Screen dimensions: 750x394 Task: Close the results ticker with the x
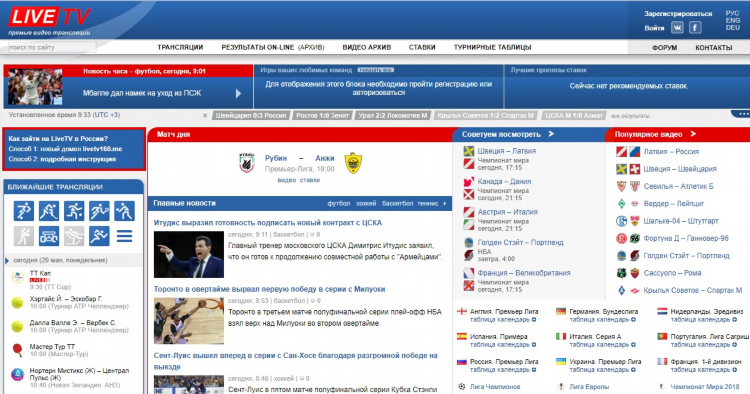(205, 116)
